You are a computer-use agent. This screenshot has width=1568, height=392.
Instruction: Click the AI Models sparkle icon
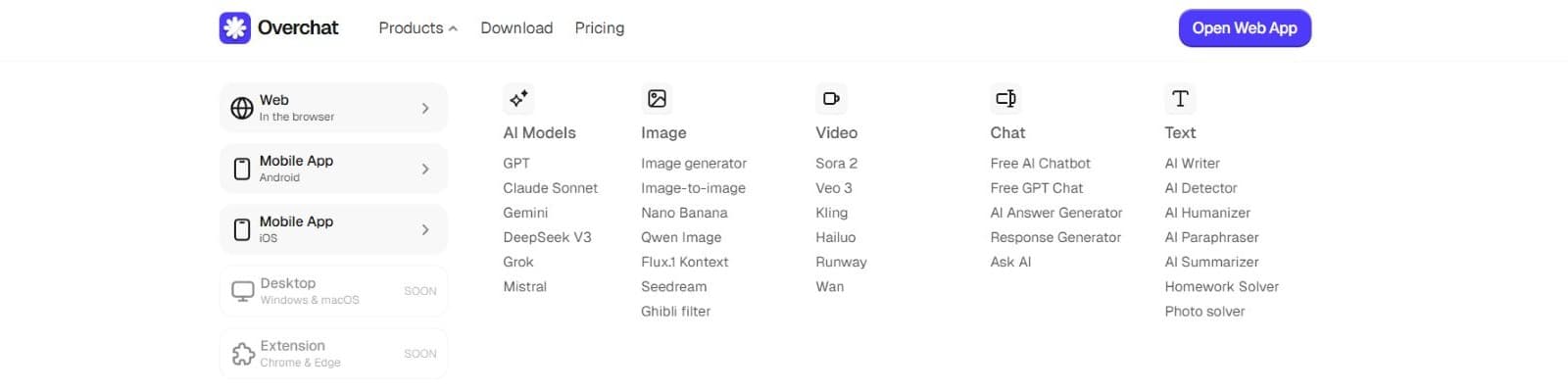[518, 98]
